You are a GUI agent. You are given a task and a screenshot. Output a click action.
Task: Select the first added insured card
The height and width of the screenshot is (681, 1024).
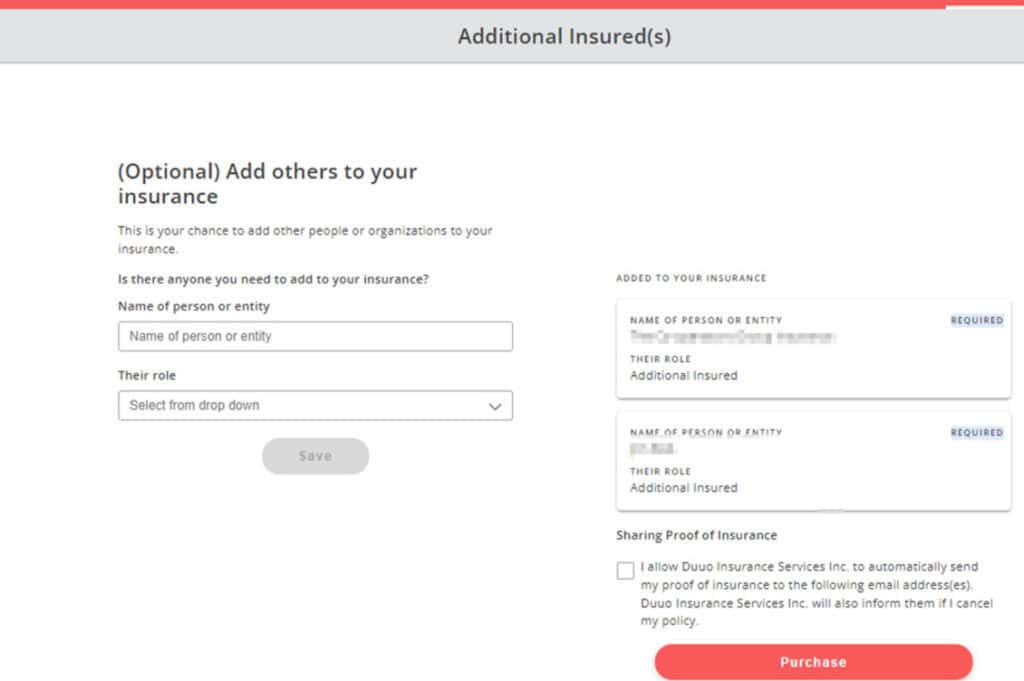coord(814,349)
